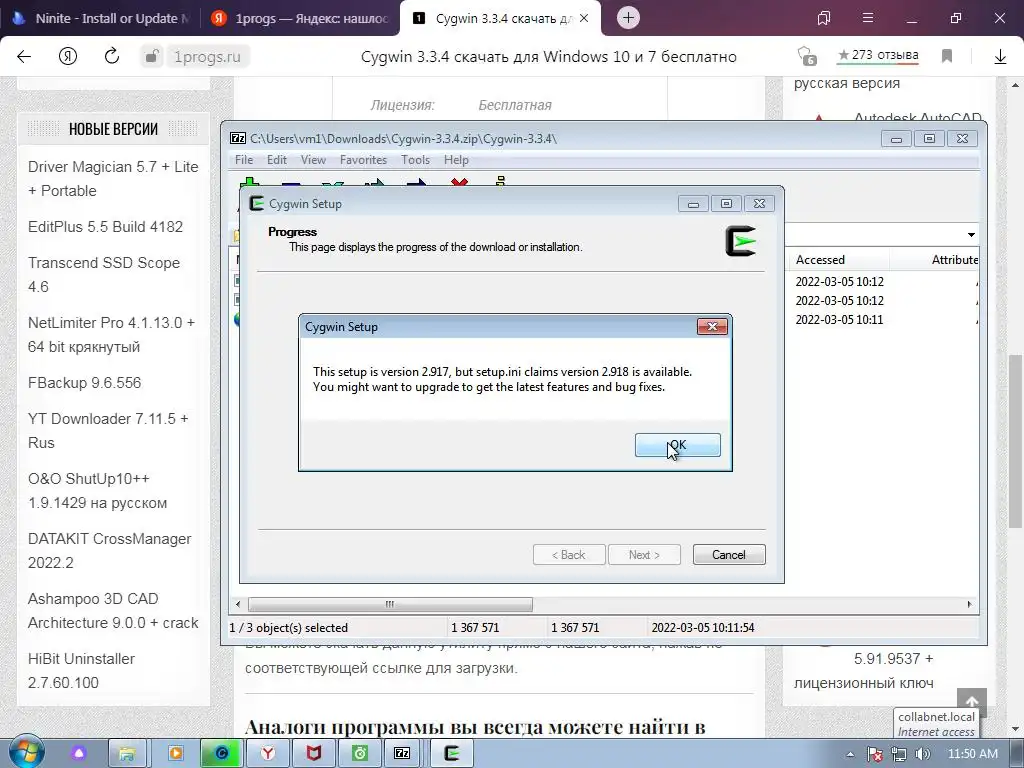The image size is (1024, 768).
Task: Open the browser tab groups icon
Action: pyautogui.click(x=824, y=18)
